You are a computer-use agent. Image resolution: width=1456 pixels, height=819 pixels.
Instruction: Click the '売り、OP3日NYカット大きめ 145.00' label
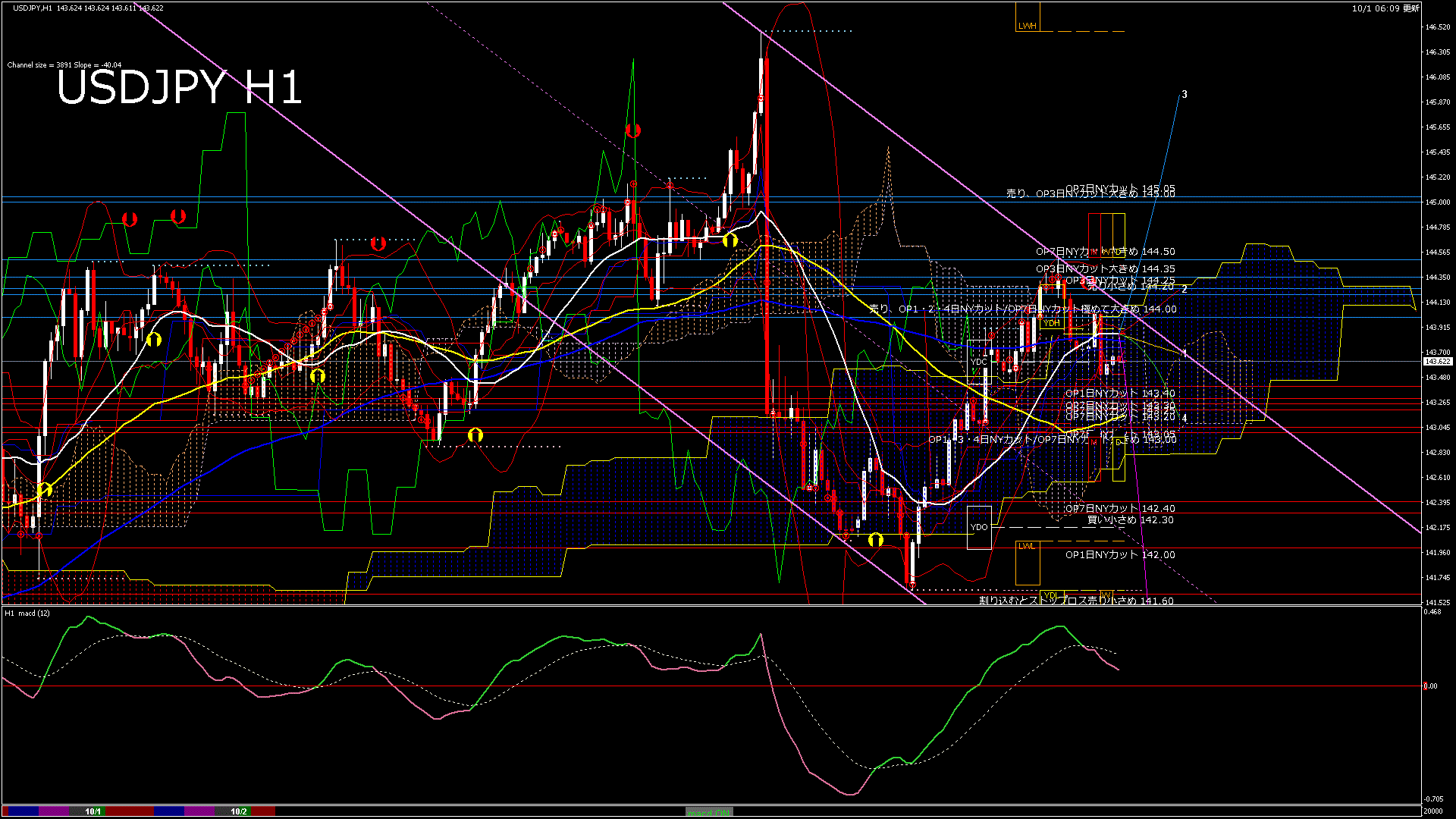coord(1090,194)
